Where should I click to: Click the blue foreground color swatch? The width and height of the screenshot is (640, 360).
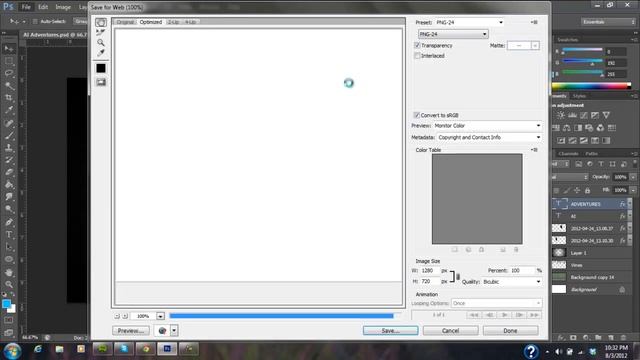point(6,304)
